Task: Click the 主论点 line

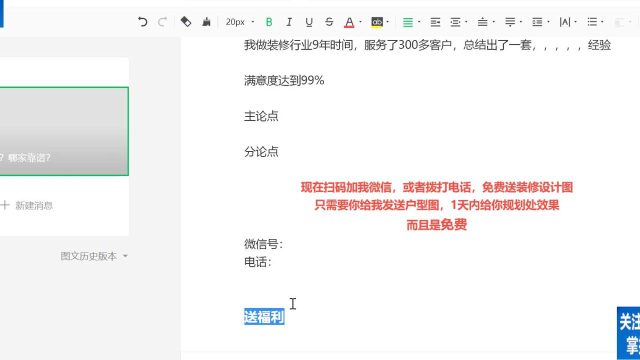Action: click(261, 116)
